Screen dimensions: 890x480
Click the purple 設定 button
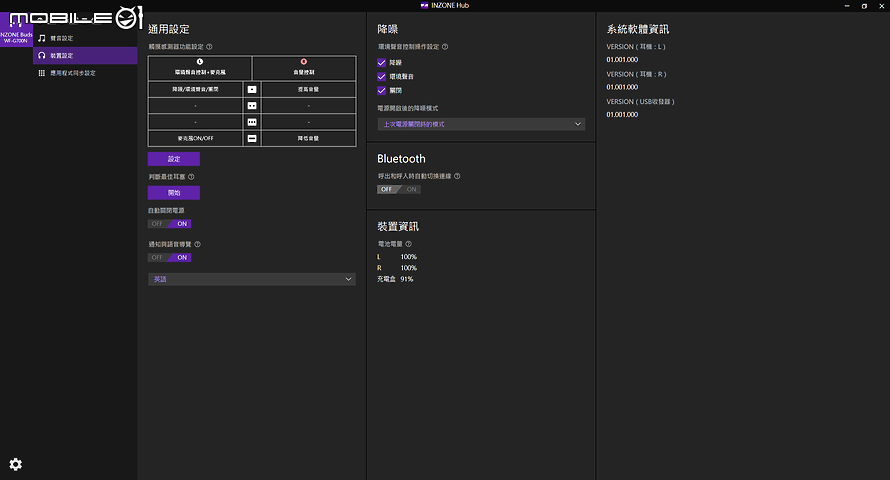tap(174, 159)
